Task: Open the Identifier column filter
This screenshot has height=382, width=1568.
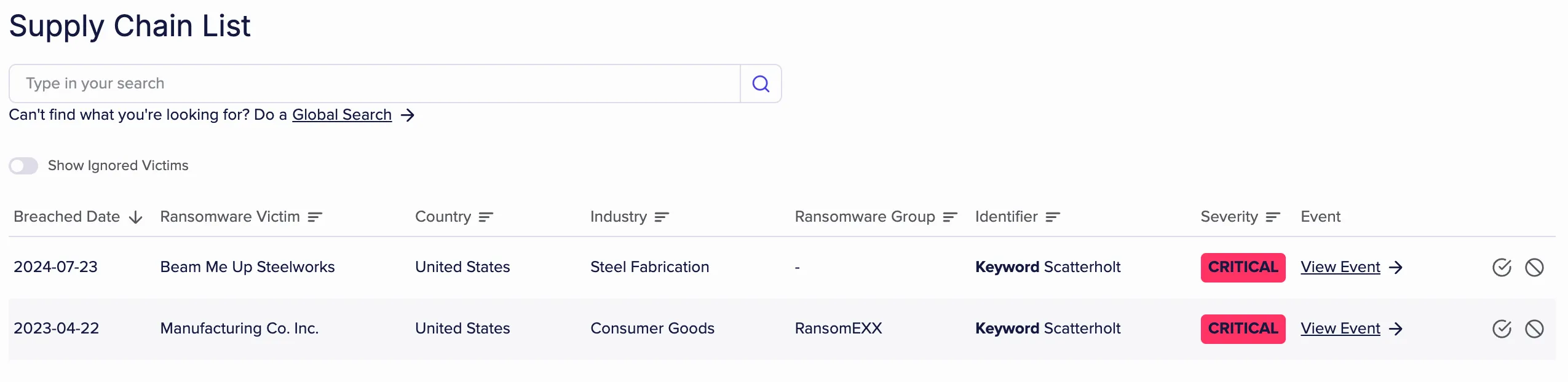Action: tap(1053, 217)
